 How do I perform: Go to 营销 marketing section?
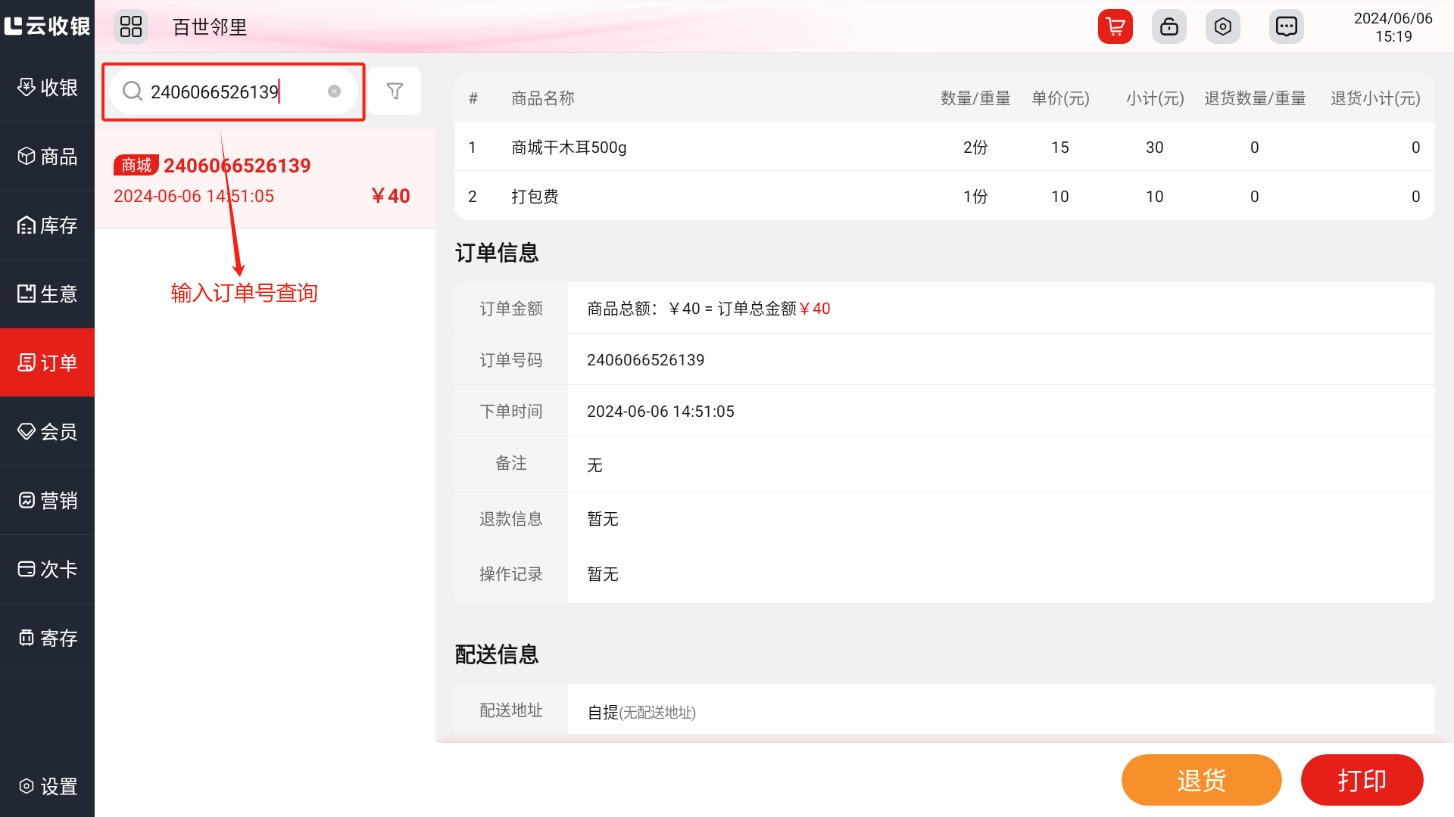click(x=47, y=501)
